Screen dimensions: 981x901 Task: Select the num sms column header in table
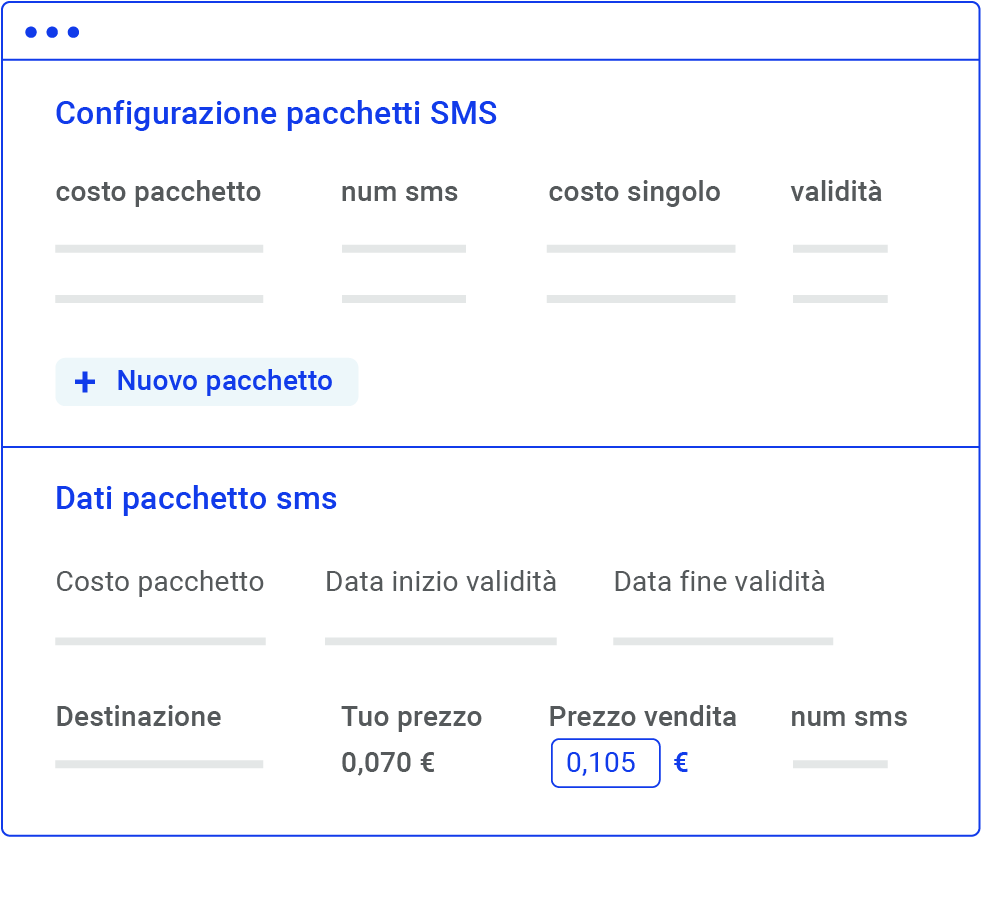399,192
